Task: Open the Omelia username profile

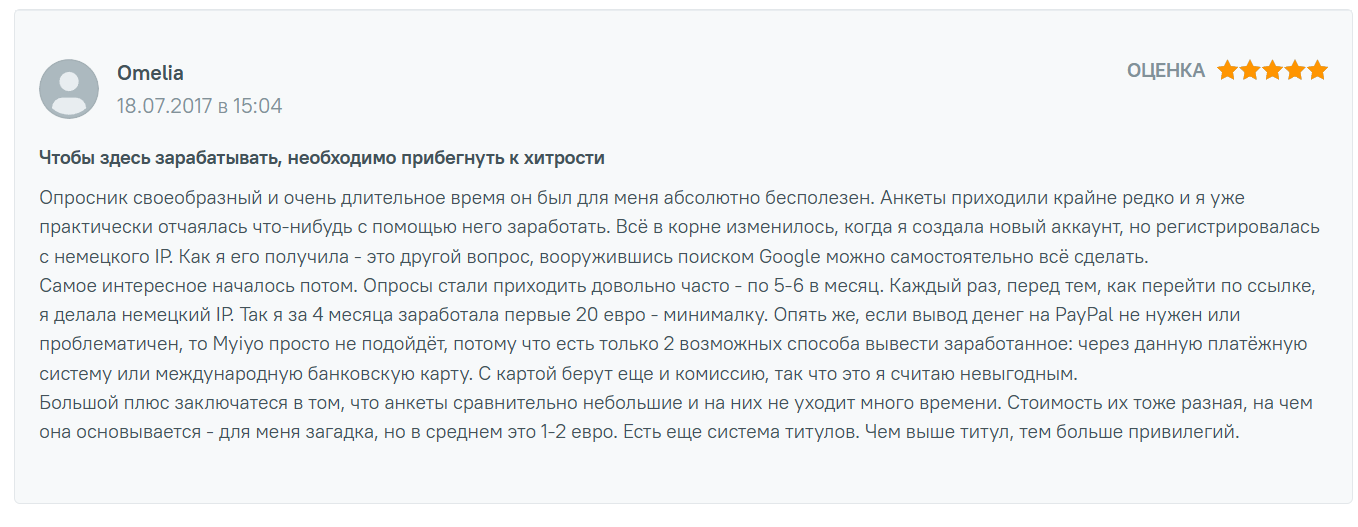Action: point(150,73)
